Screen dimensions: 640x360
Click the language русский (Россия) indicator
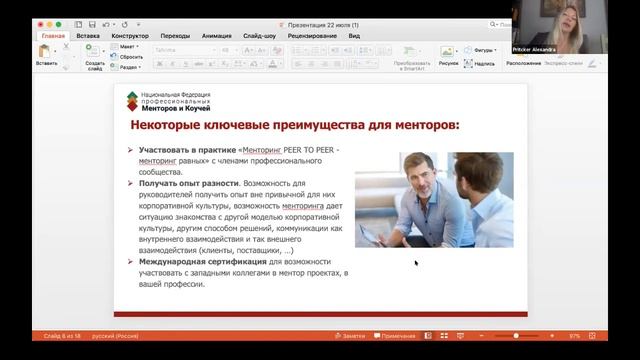(x=115, y=336)
